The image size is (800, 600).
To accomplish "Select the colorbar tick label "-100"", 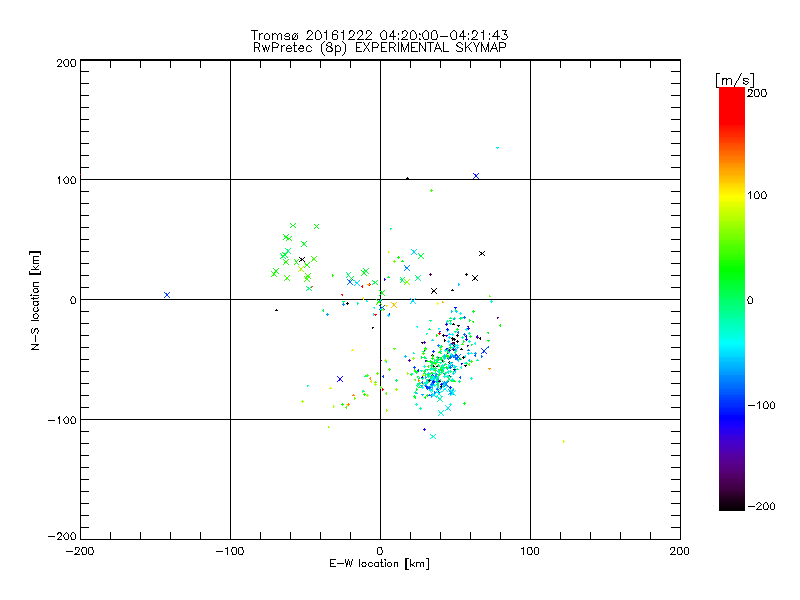I will pos(762,405).
